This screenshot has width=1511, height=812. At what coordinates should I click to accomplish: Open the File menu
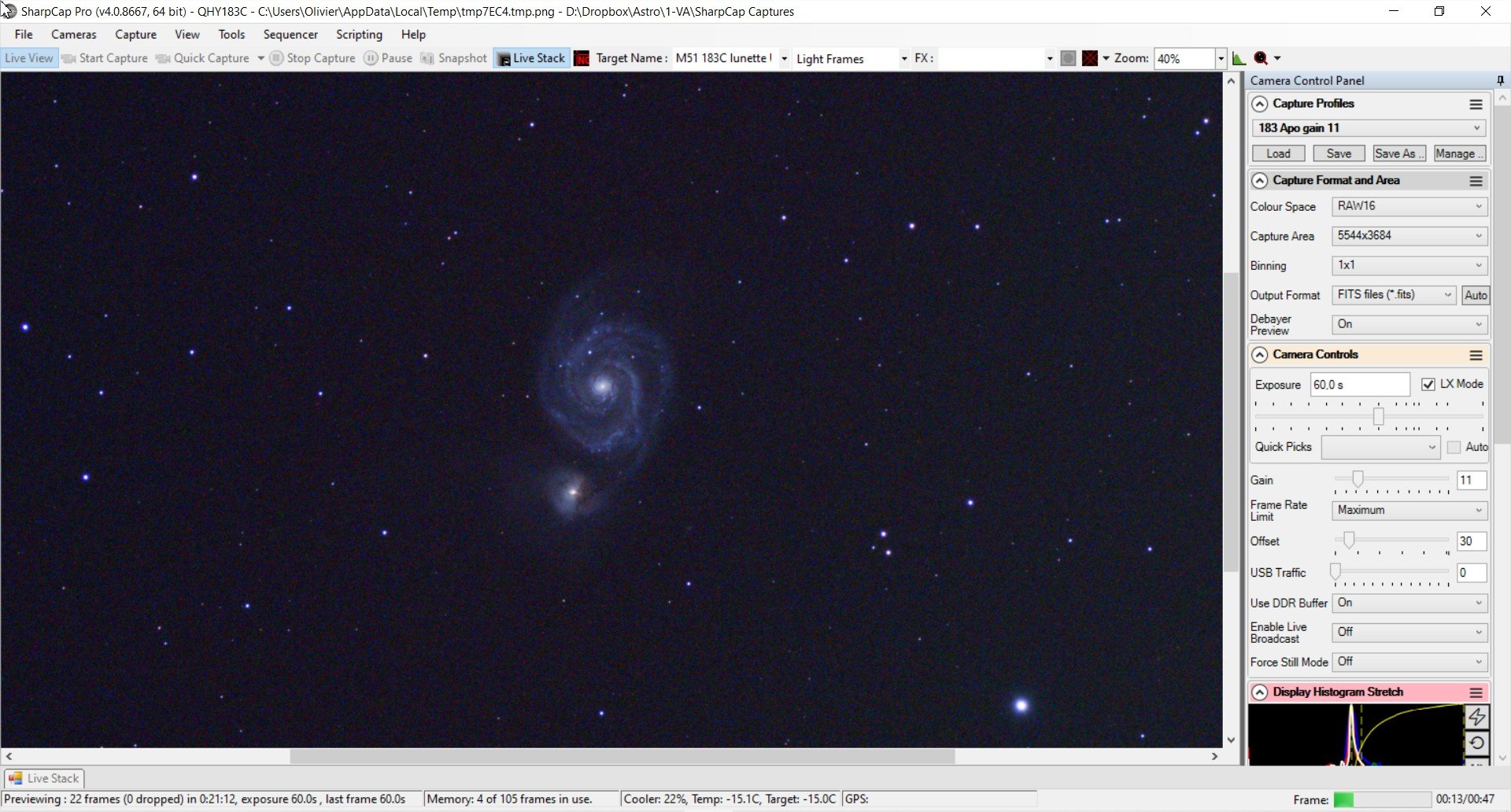click(24, 35)
